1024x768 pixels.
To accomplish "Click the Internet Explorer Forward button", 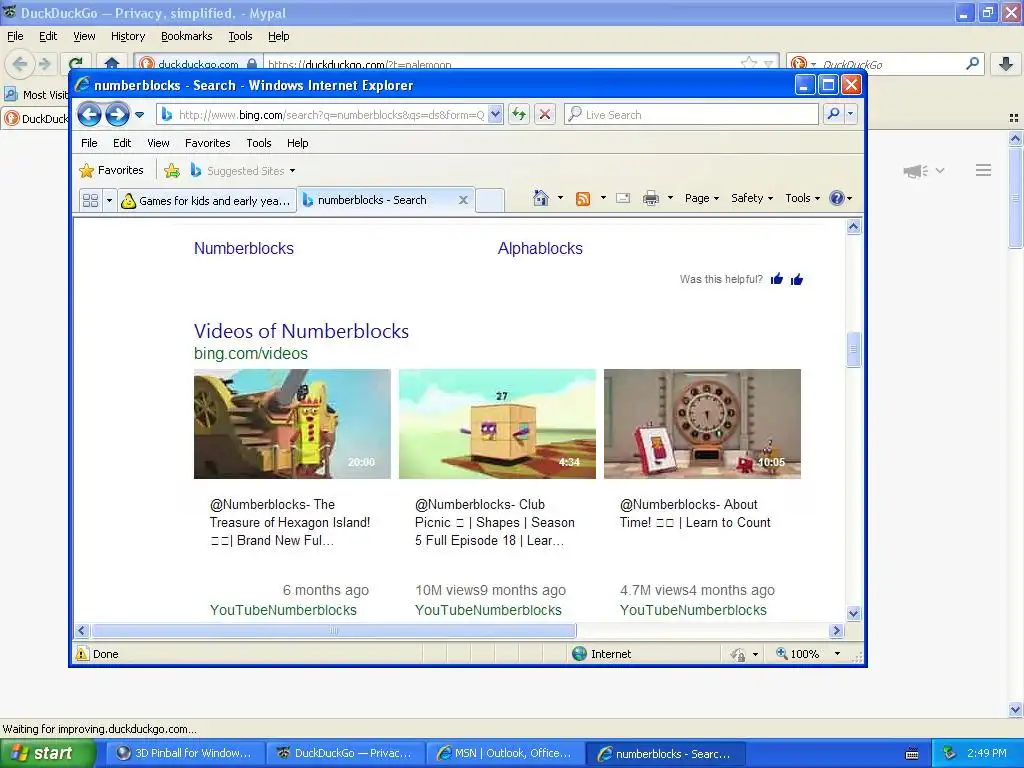I will pyautogui.click(x=118, y=115).
